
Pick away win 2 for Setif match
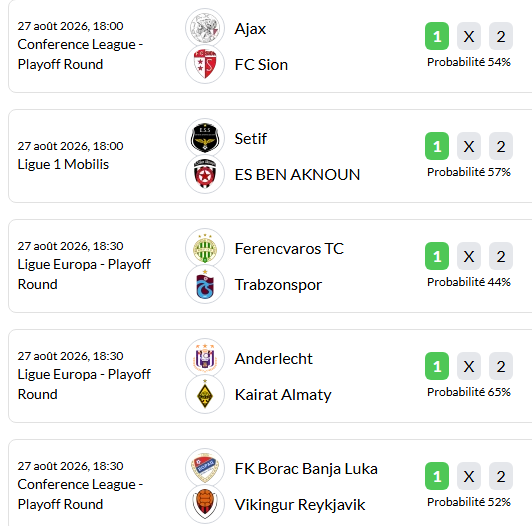pos(501,146)
